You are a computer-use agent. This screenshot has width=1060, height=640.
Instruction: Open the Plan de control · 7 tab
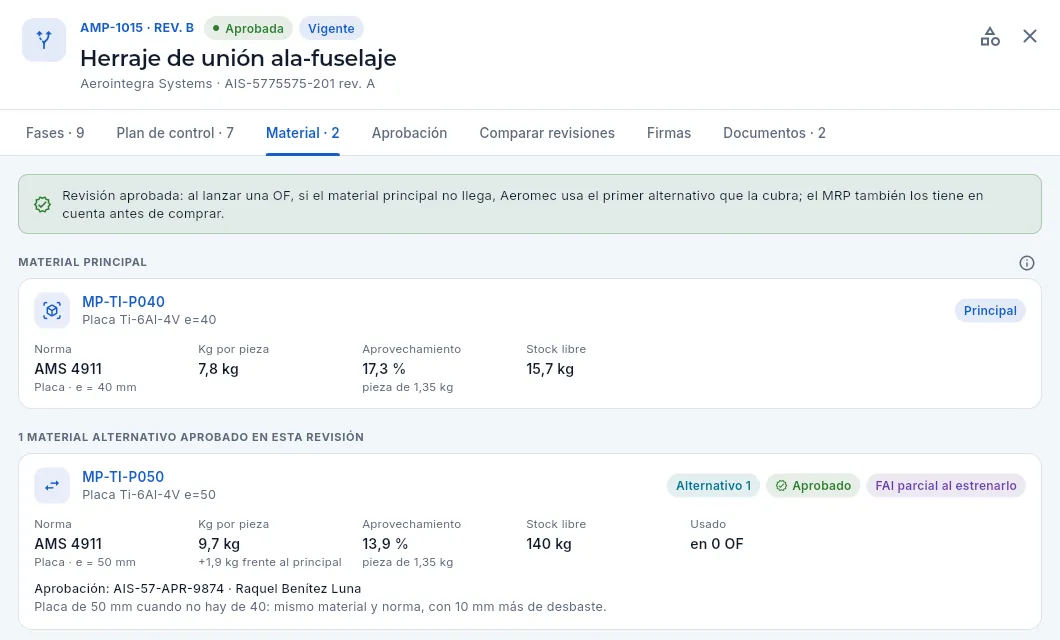point(175,133)
